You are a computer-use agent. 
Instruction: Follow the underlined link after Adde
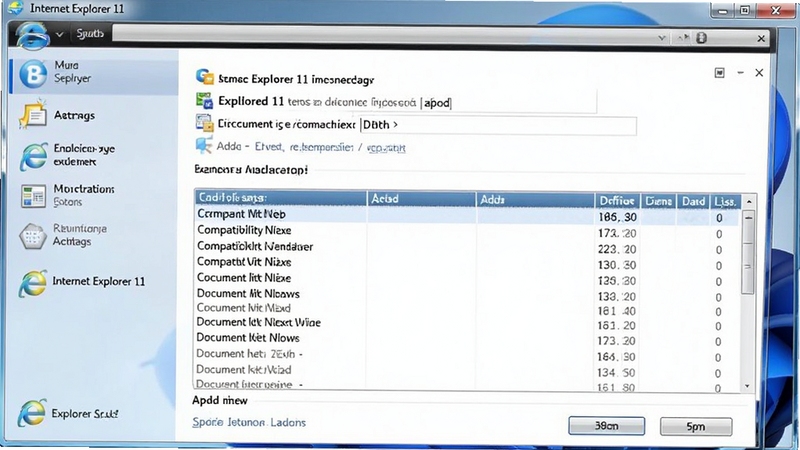coord(386,148)
